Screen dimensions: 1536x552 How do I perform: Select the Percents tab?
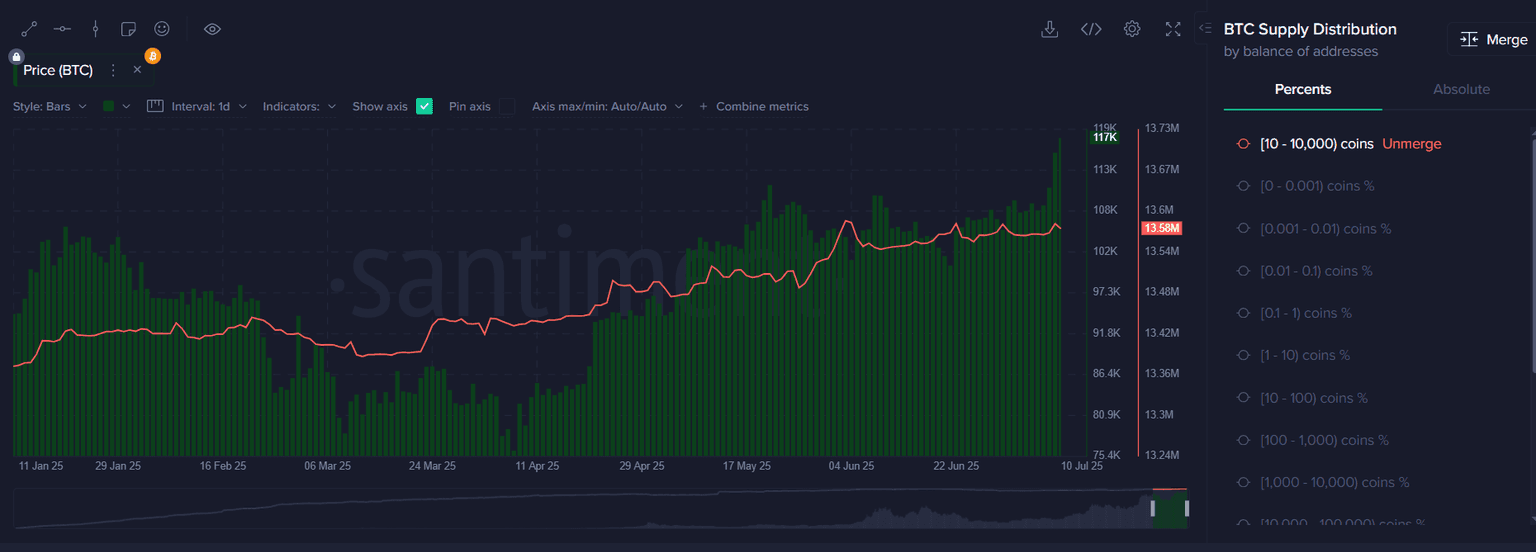(x=1302, y=89)
